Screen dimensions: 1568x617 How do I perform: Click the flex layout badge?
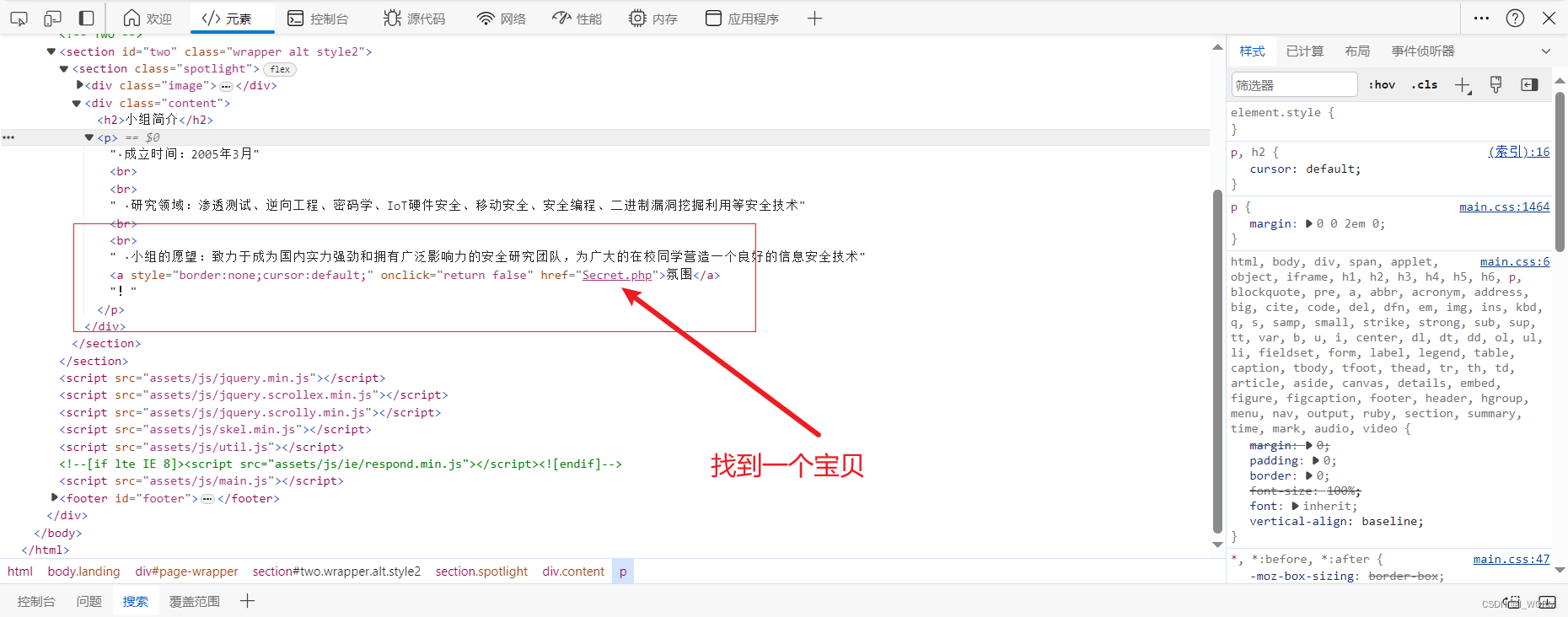point(280,69)
